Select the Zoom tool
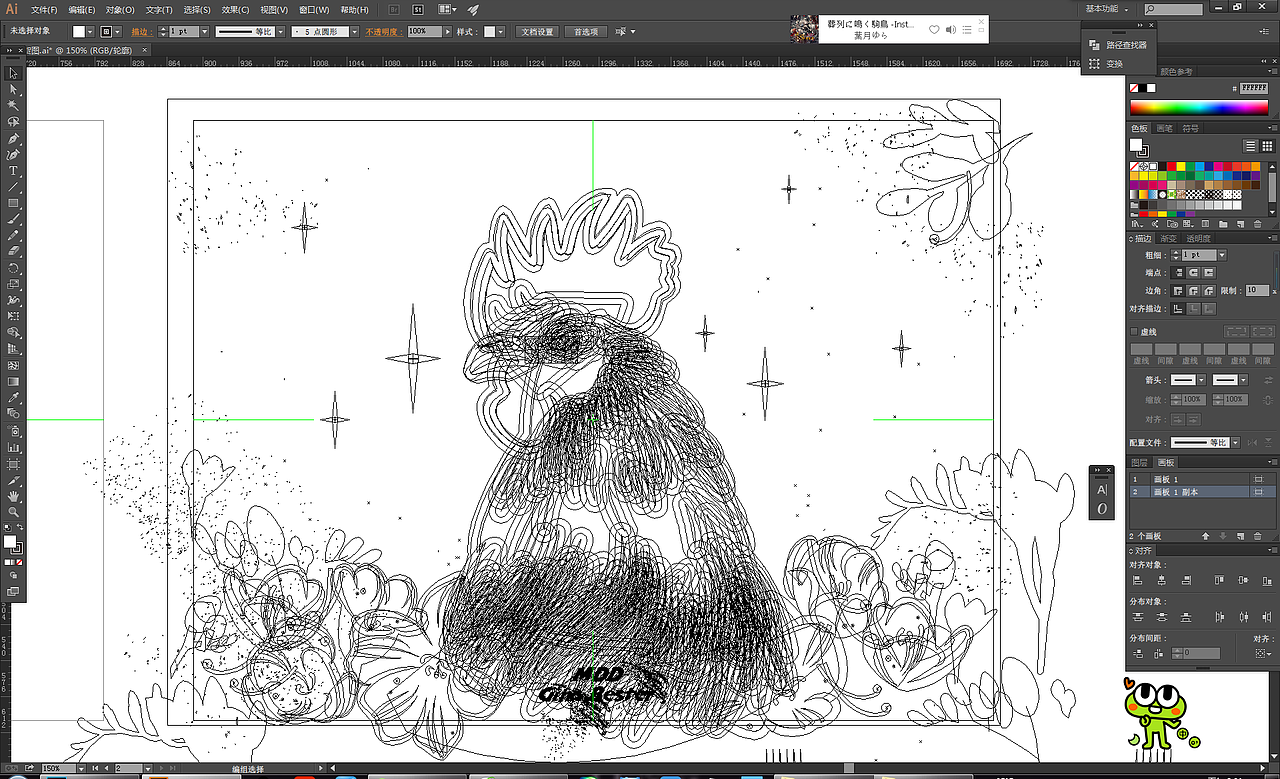Image resolution: width=1280 pixels, height=779 pixels. tap(14, 512)
